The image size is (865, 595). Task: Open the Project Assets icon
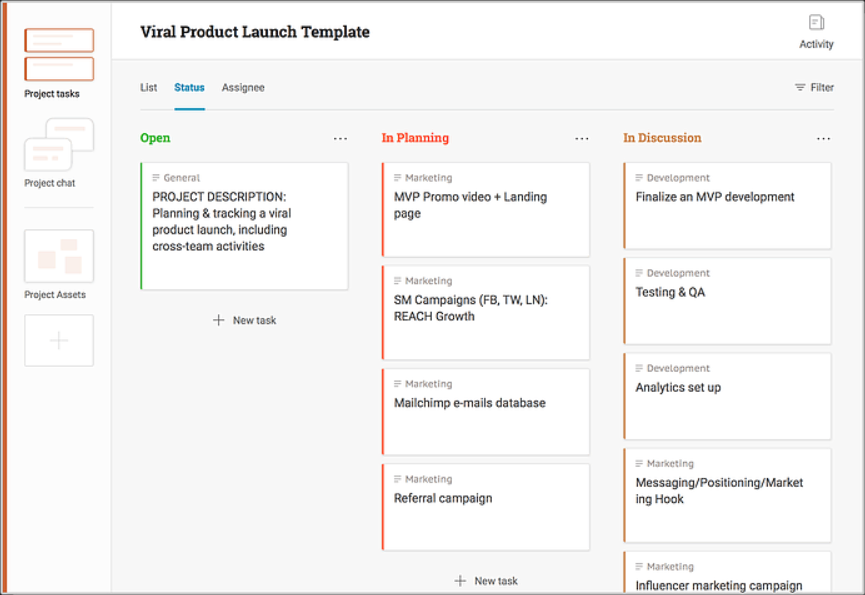59,256
